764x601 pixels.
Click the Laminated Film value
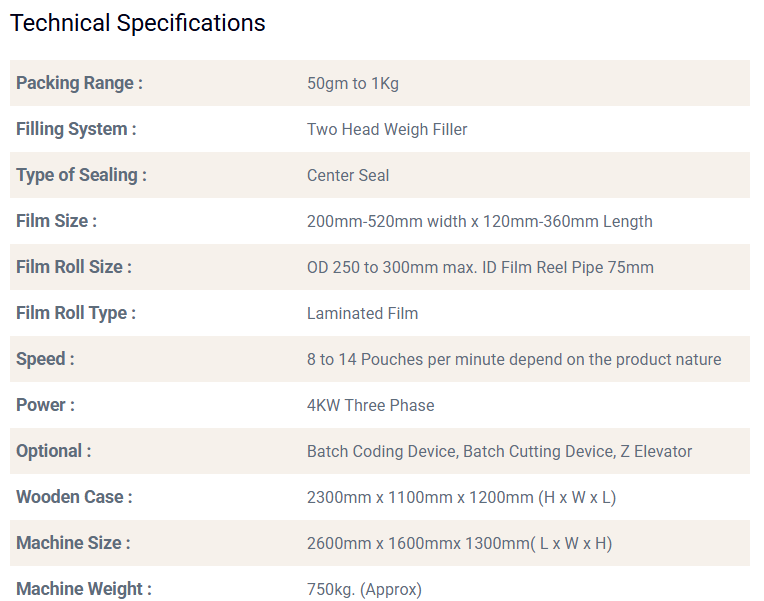tap(362, 313)
